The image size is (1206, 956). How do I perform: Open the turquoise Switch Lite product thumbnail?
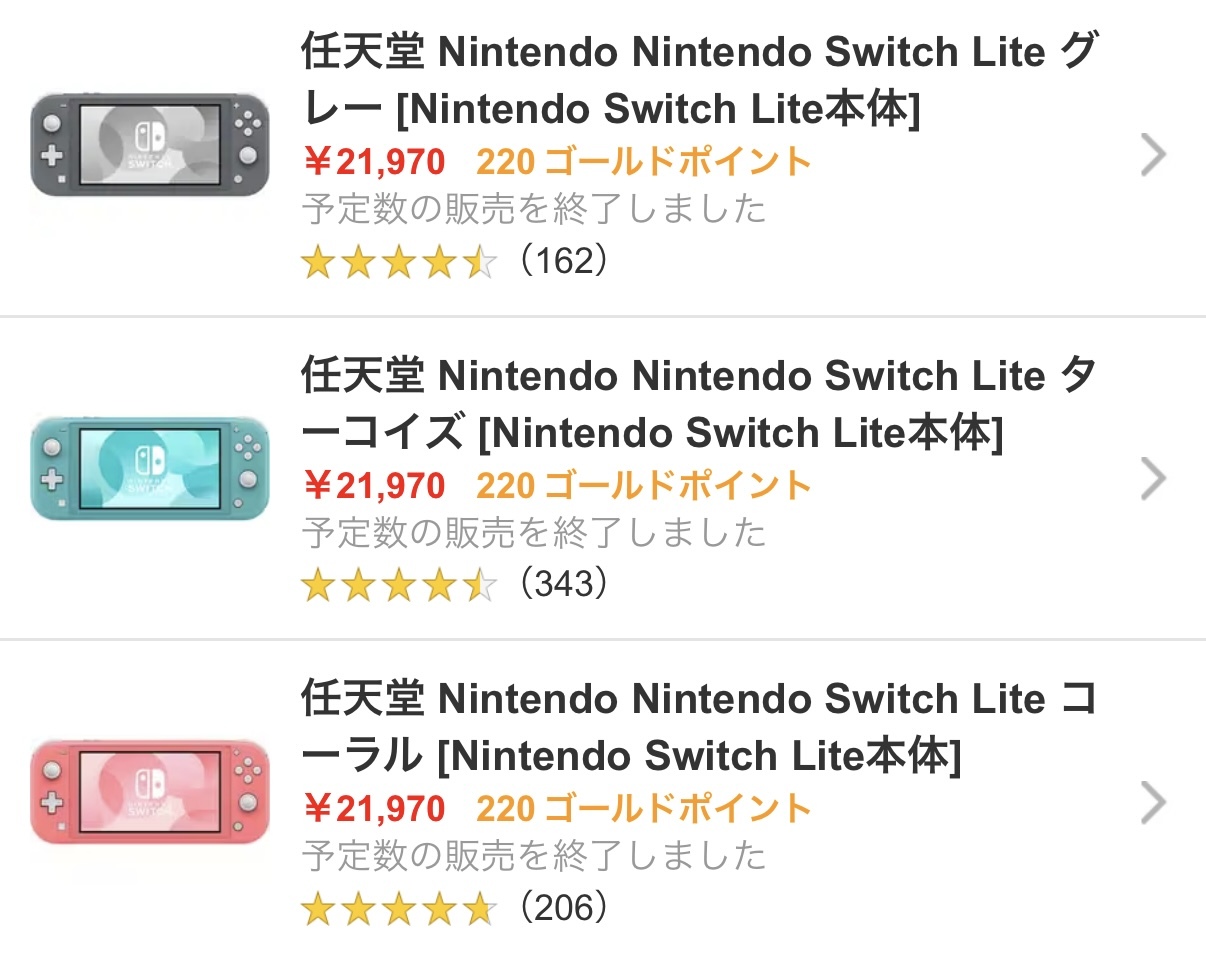[x=150, y=469]
